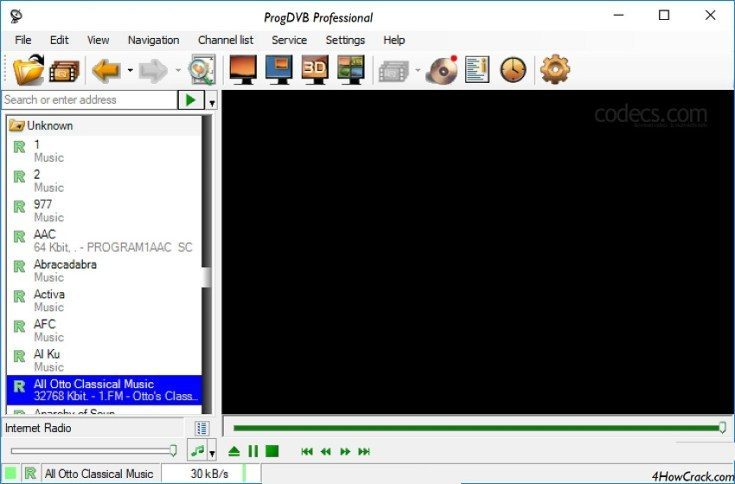Viewport: 735px width, 484px height.
Task: Start recording with the disc icon
Action: point(442,70)
